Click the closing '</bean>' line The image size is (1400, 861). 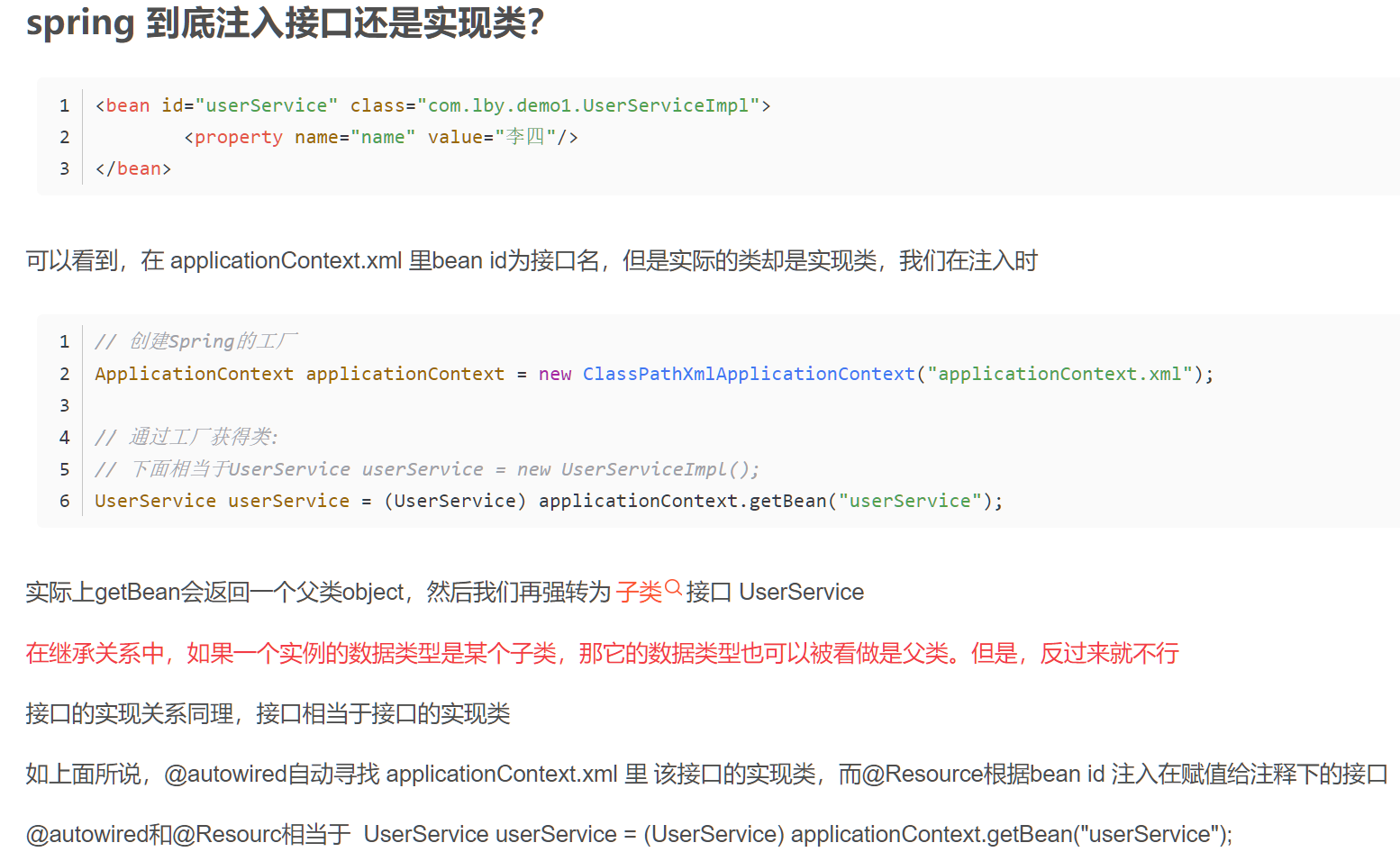click(x=132, y=168)
